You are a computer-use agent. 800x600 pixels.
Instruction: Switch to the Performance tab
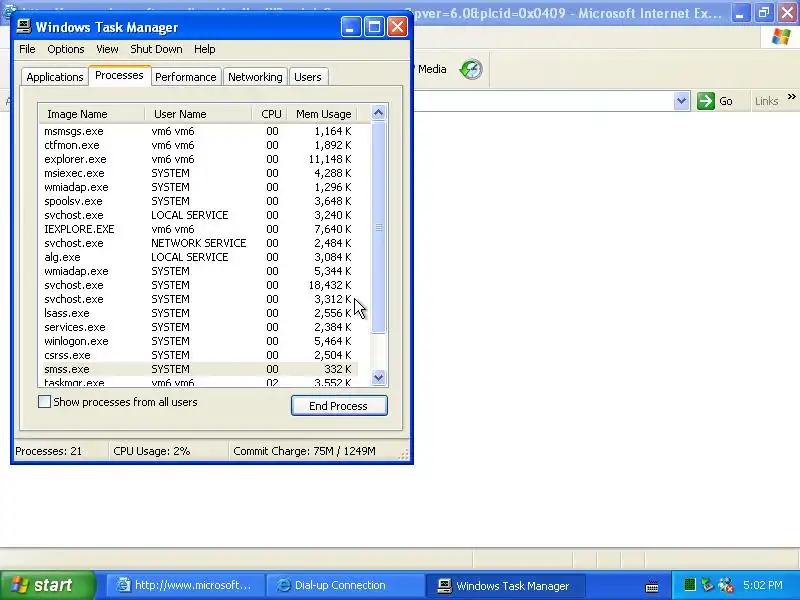[186, 77]
